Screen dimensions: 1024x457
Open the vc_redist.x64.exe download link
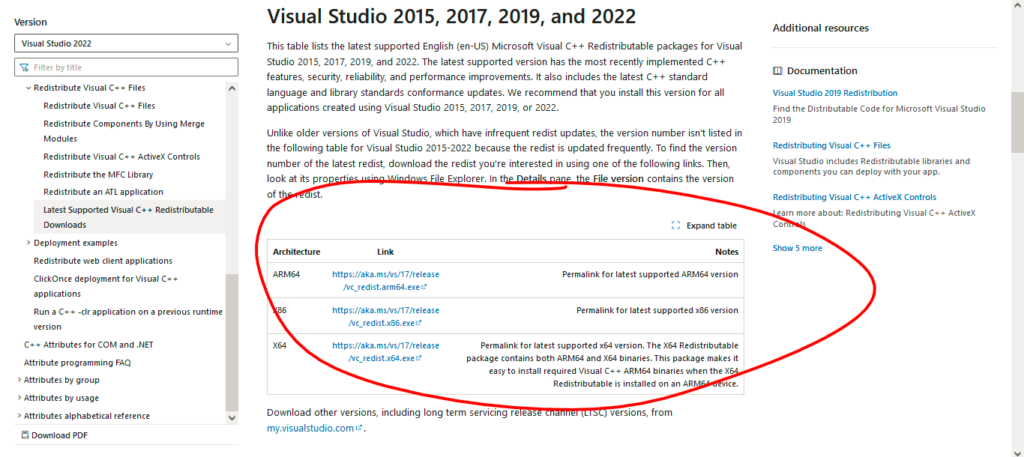tap(385, 351)
